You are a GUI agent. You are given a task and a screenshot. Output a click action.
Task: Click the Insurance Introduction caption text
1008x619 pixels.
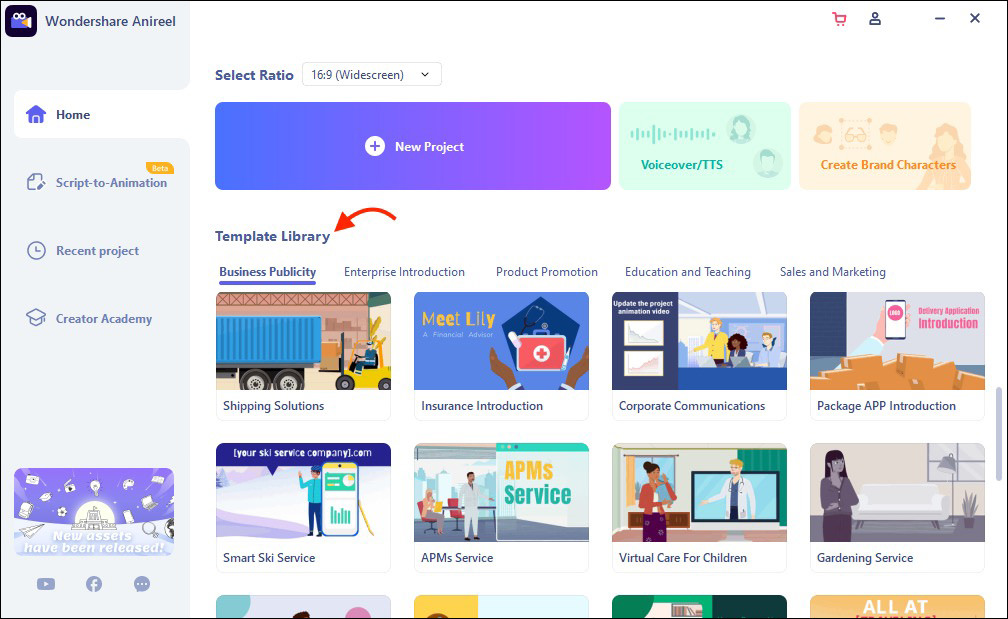482,406
